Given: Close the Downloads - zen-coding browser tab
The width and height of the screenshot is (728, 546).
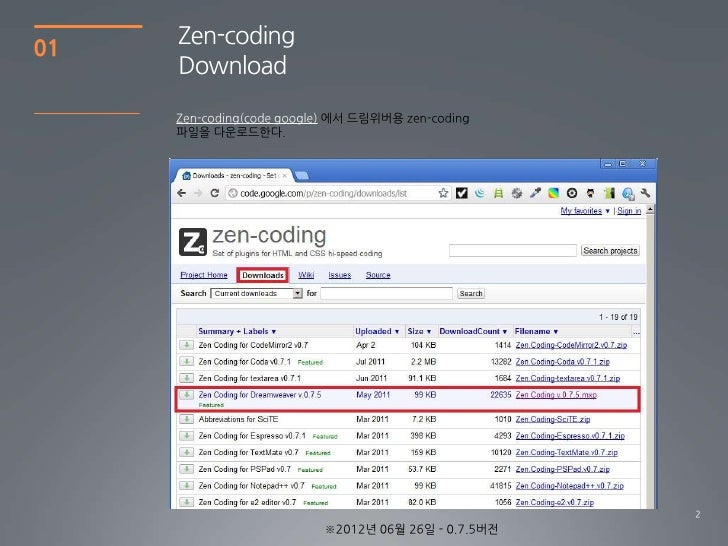Looking at the screenshot, I should point(285,176).
